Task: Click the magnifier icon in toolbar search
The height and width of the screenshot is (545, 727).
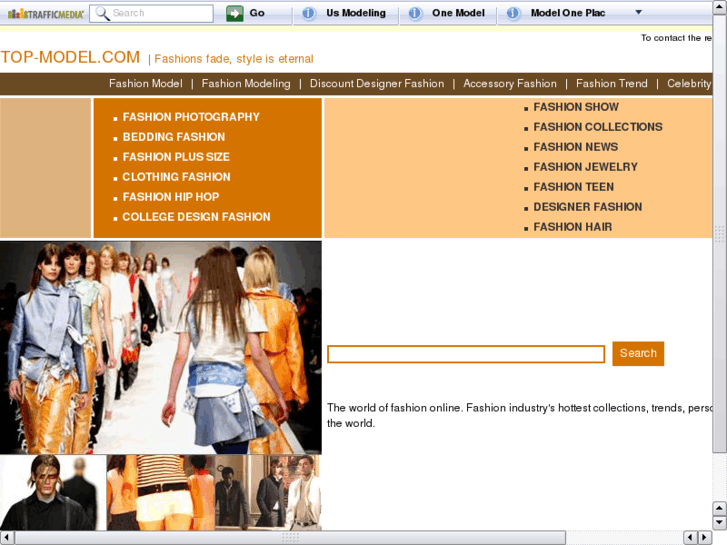Action: (x=102, y=13)
